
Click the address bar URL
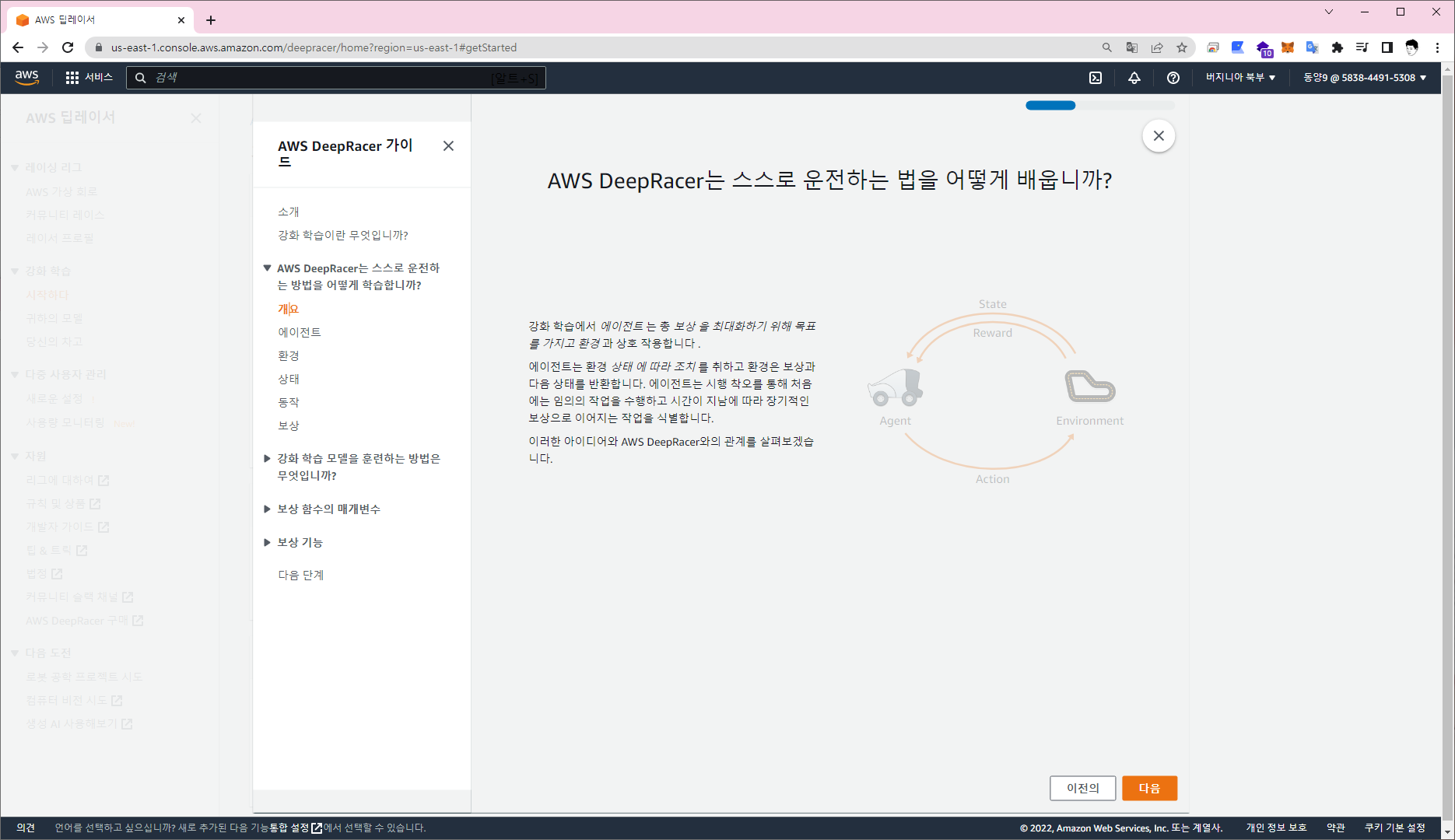click(x=314, y=47)
